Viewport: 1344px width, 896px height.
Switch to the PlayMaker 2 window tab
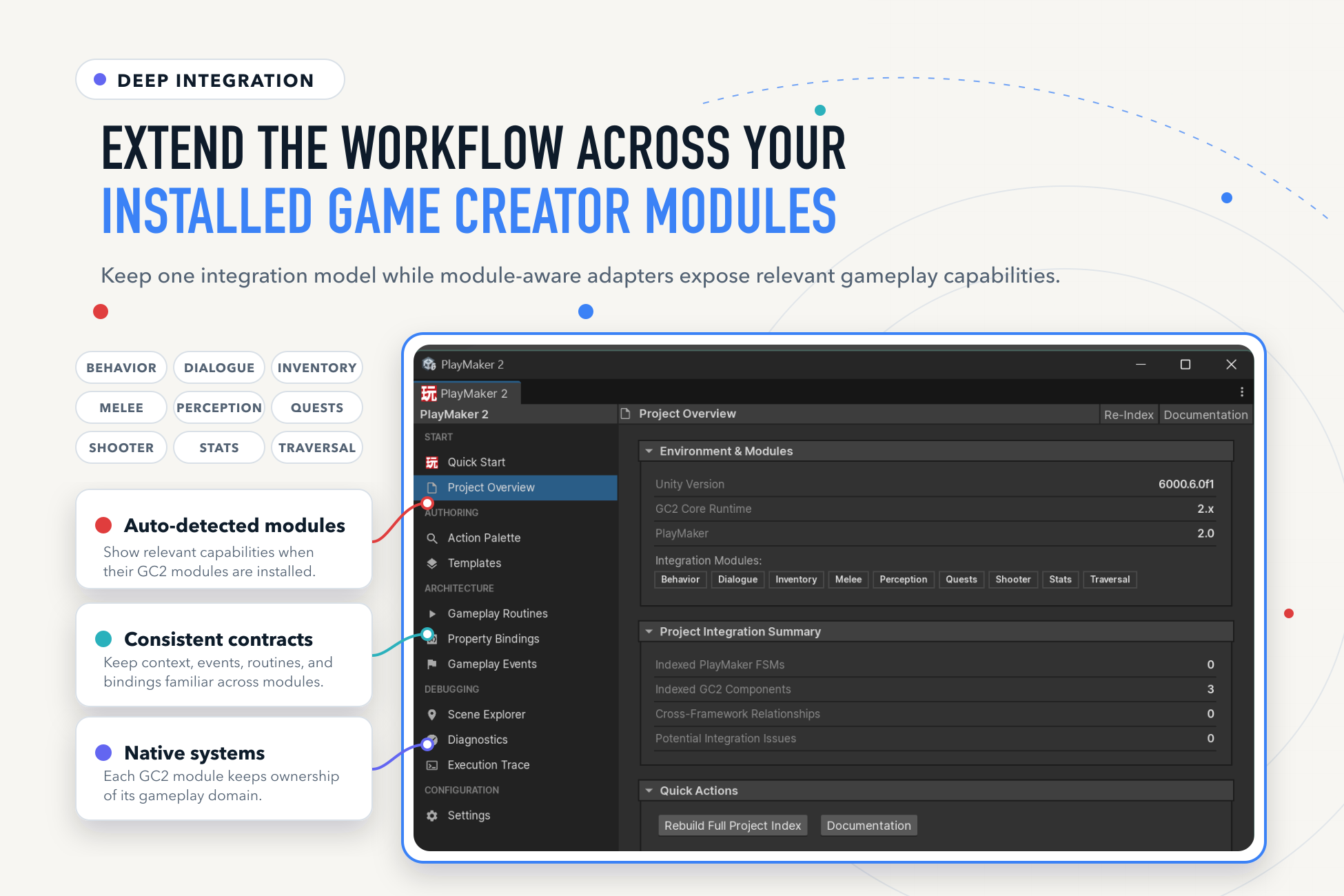[467, 394]
